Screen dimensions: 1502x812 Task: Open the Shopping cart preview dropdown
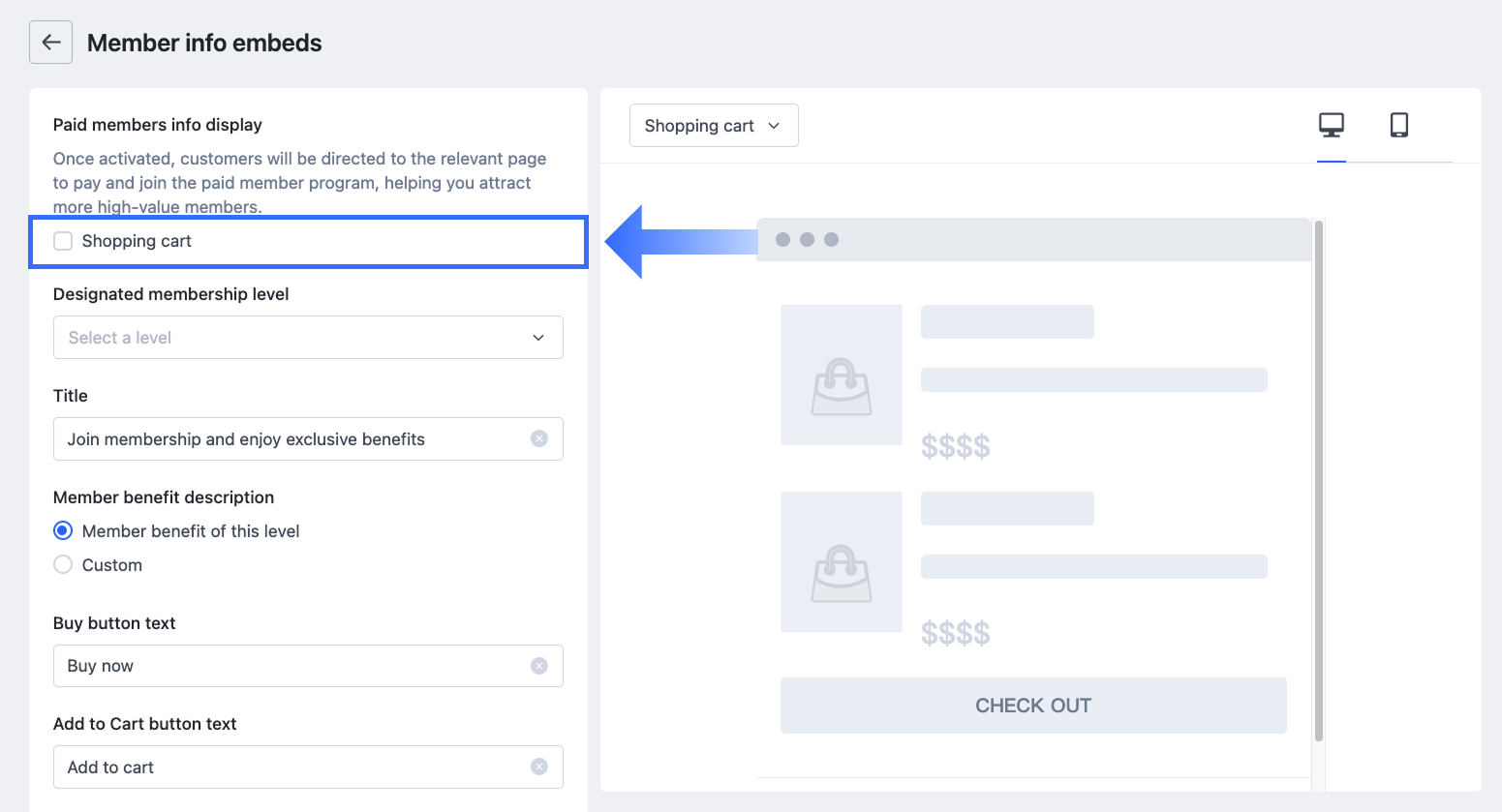click(x=714, y=126)
